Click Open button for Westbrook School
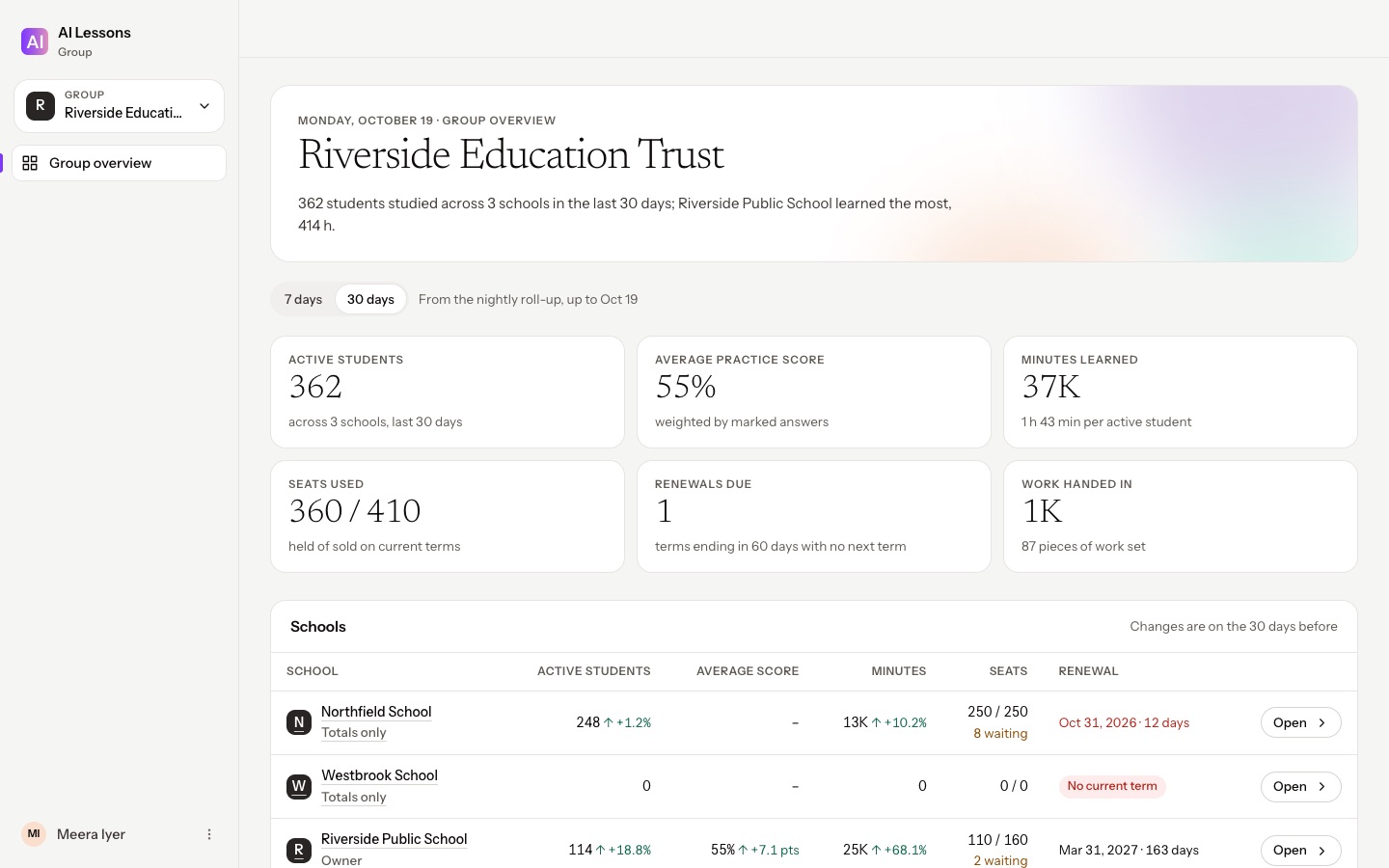Image resolution: width=1389 pixels, height=868 pixels. tap(1300, 786)
